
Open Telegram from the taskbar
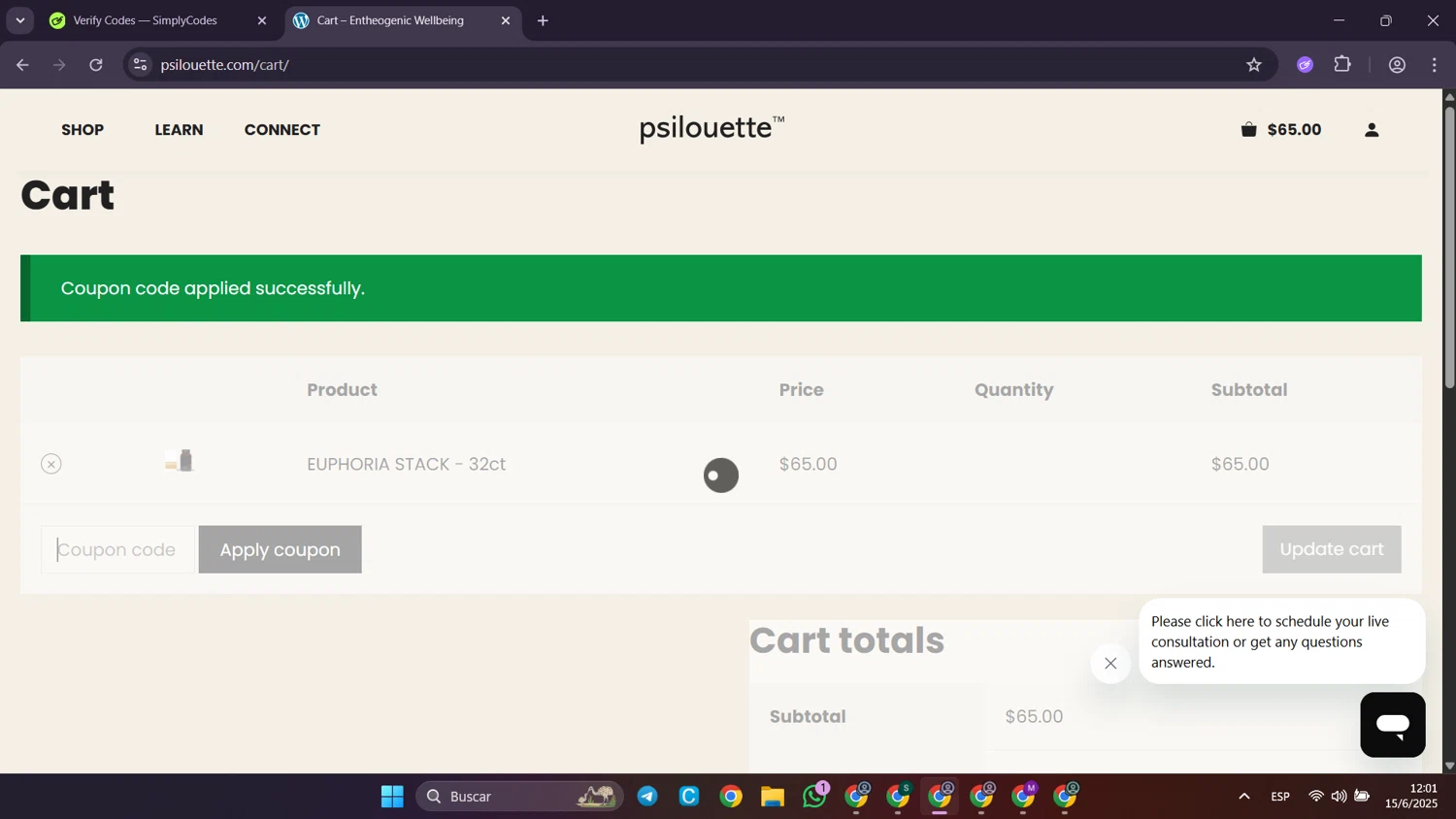[x=647, y=797]
